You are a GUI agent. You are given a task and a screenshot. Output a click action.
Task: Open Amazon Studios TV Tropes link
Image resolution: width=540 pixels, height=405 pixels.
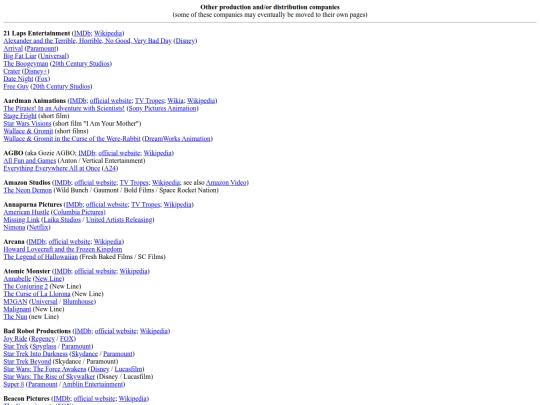click(134, 183)
